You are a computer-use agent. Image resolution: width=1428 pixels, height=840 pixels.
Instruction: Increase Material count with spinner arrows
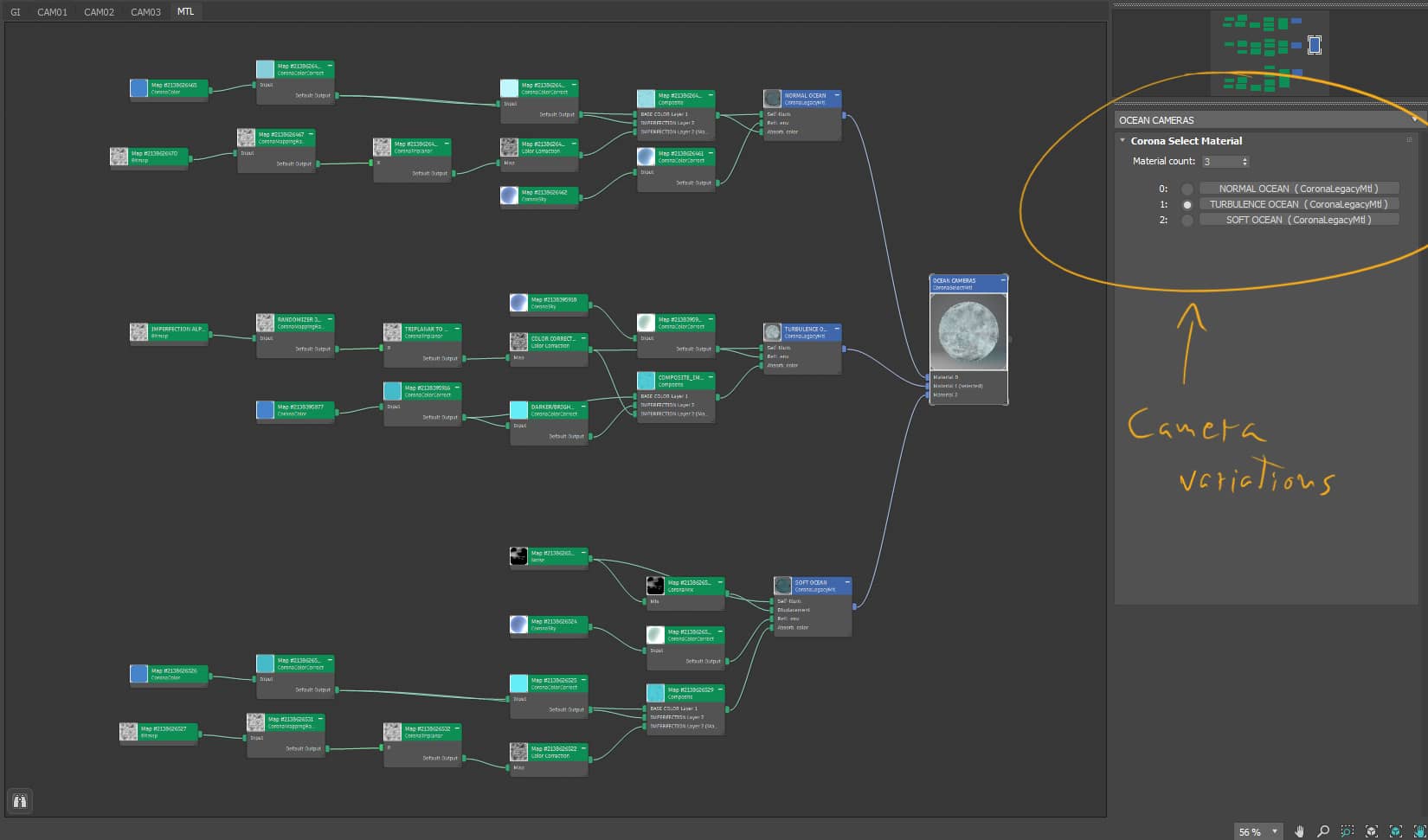coord(1245,159)
